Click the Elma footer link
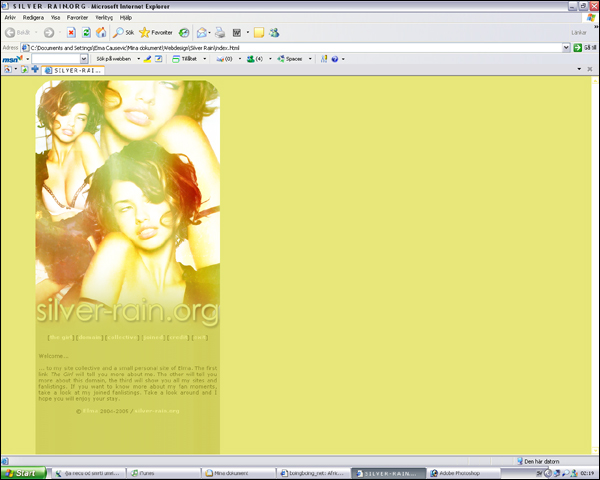600x480 pixels. point(91,411)
